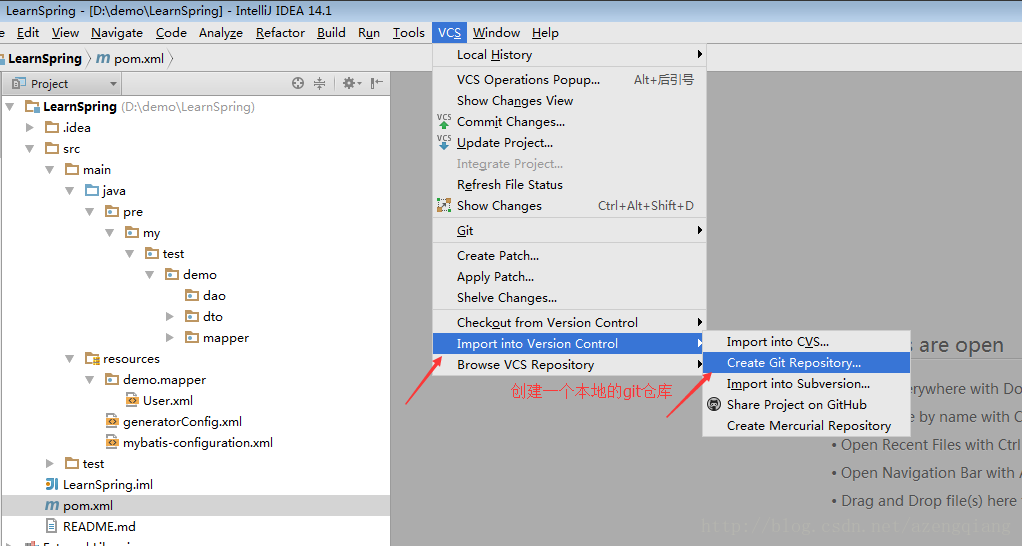Choose Show Changes View
Image resolution: width=1022 pixels, height=546 pixels.
click(x=569, y=100)
